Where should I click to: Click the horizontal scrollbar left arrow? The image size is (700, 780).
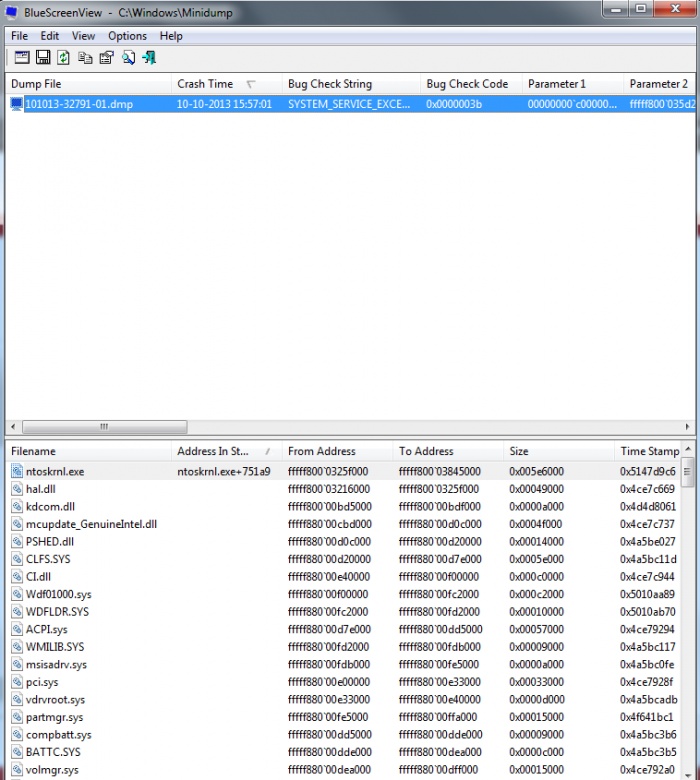(13, 427)
